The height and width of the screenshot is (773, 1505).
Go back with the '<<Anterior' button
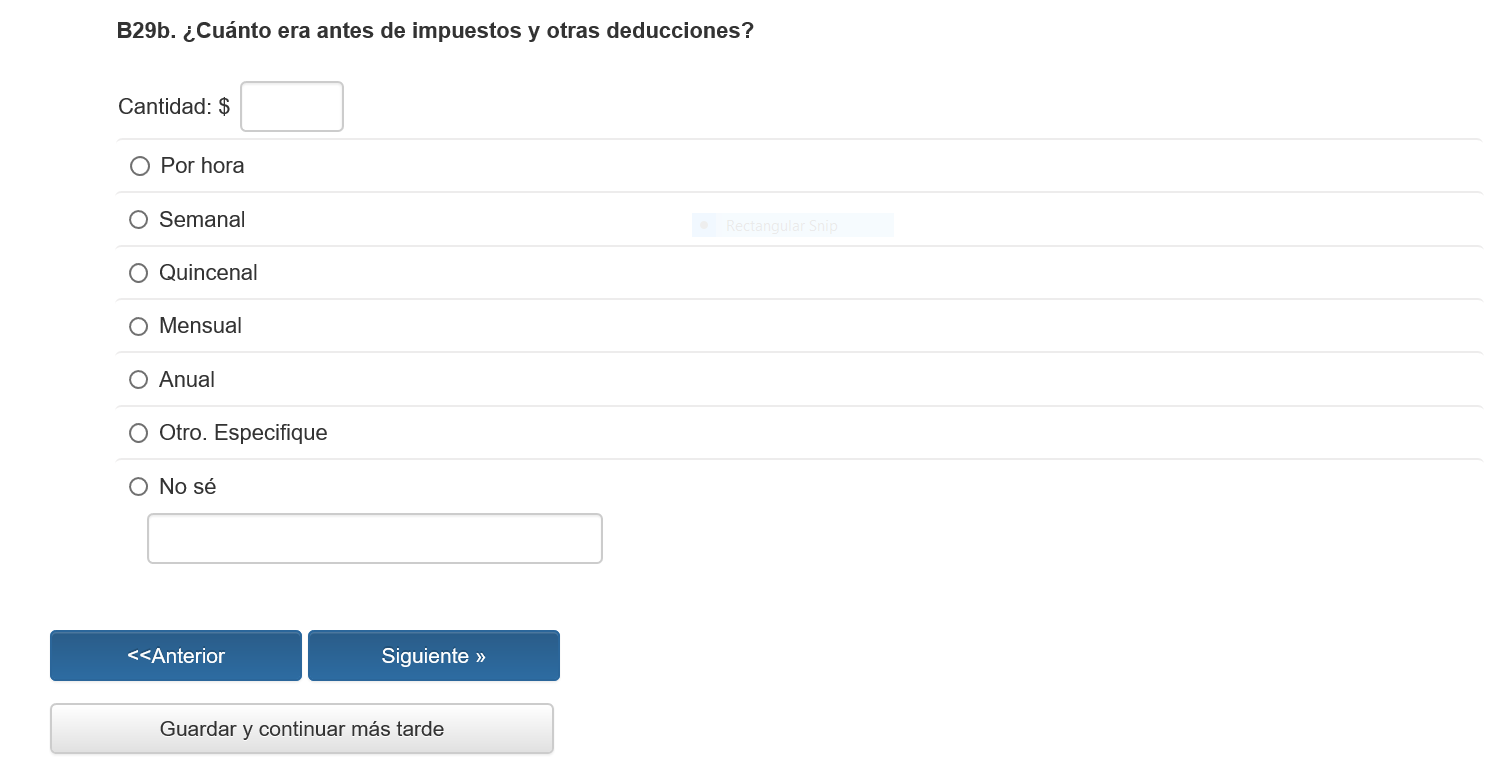[x=176, y=656]
